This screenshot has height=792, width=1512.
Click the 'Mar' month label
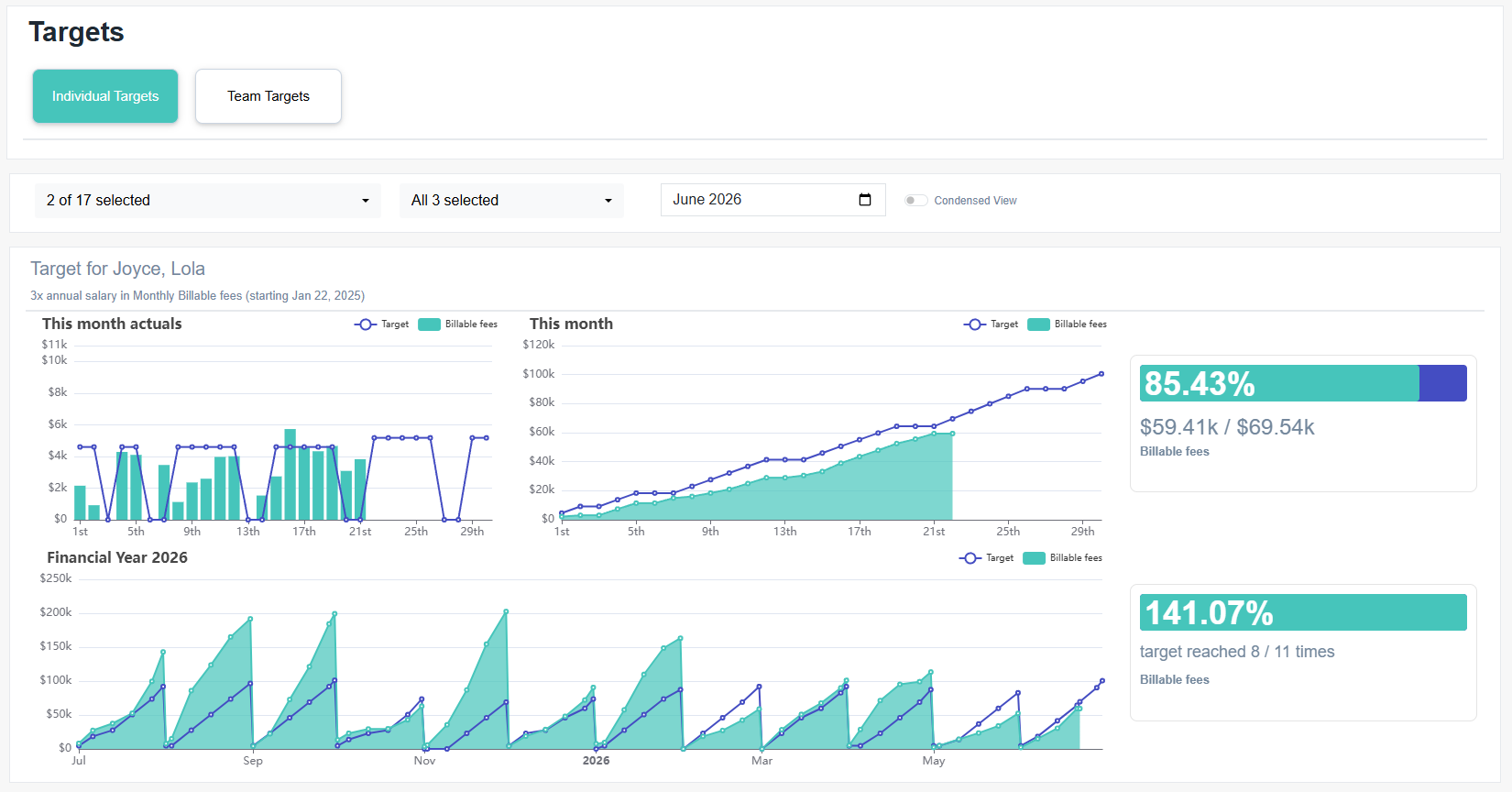(x=761, y=761)
